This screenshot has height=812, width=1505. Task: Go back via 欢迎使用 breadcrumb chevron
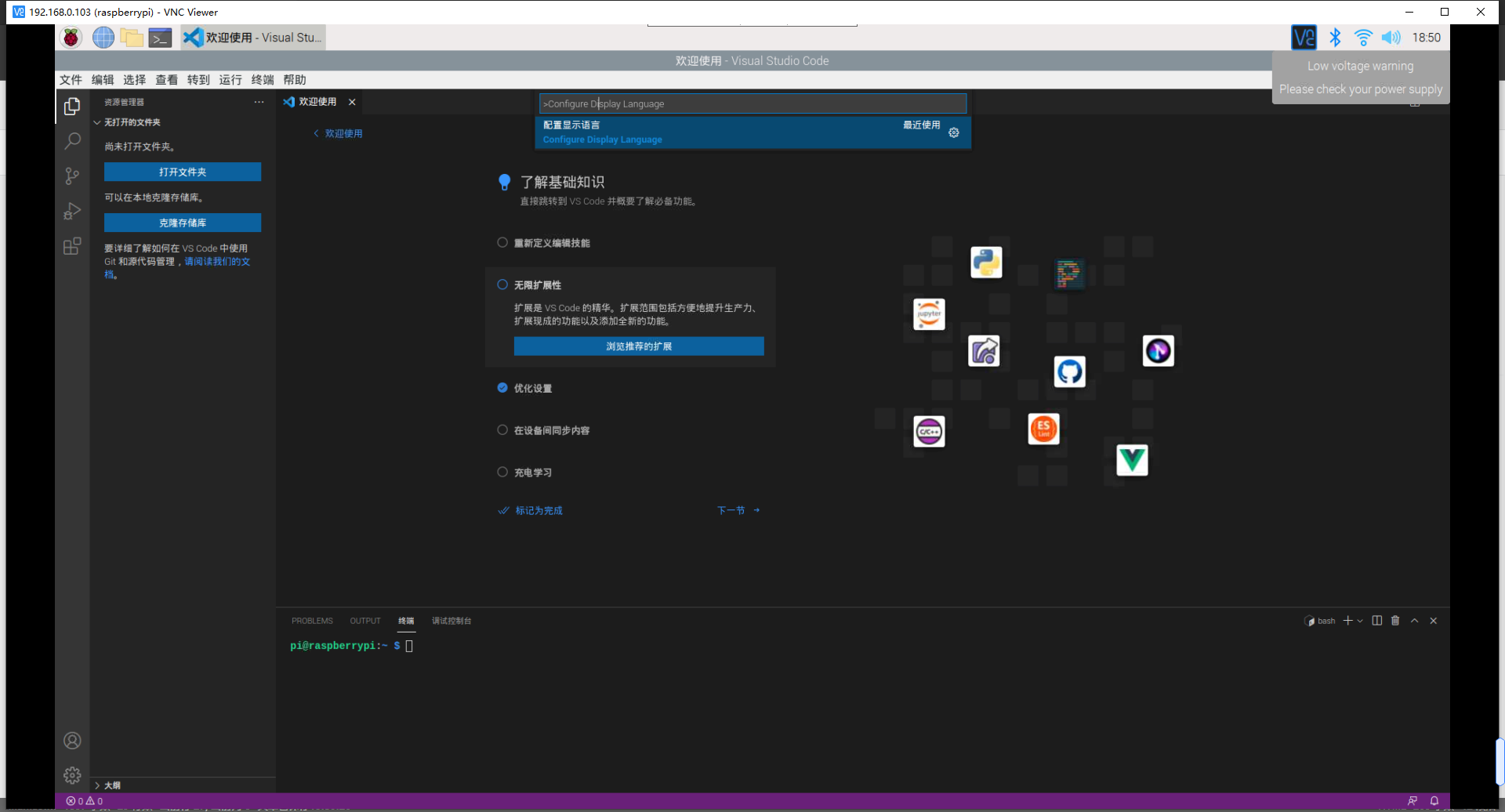(316, 133)
